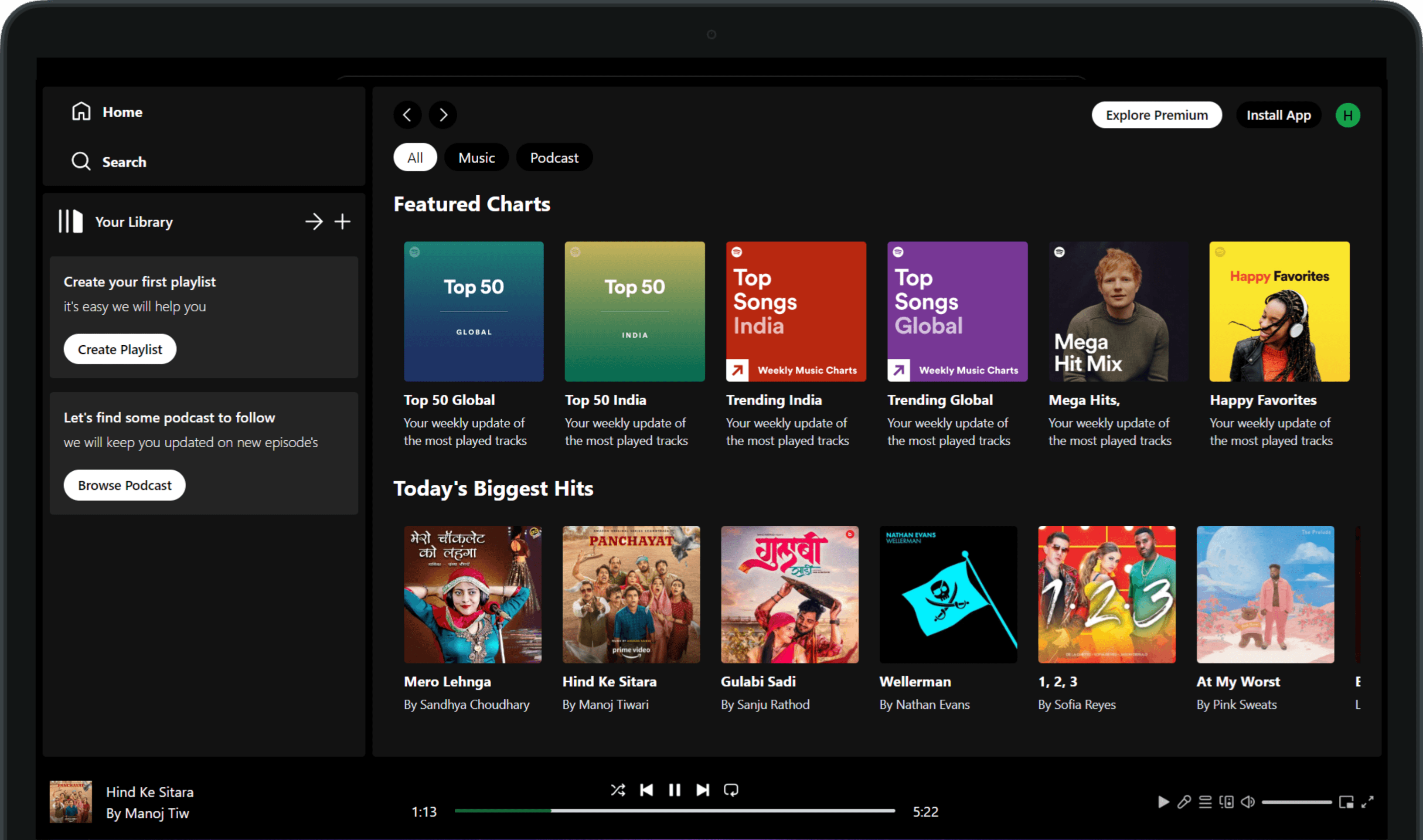Viewport: 1423px width, 840px height.
Task: Open the profile menu avatar H
Action: tap(1348, 116)
